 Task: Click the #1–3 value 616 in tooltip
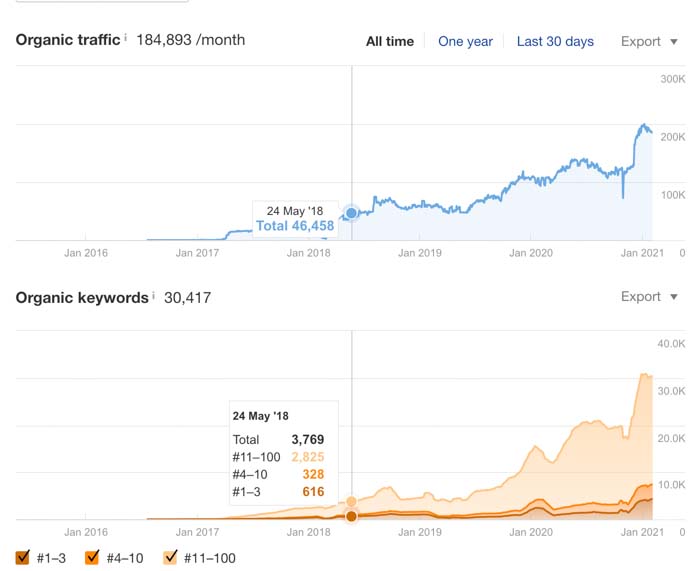point(313,492)
